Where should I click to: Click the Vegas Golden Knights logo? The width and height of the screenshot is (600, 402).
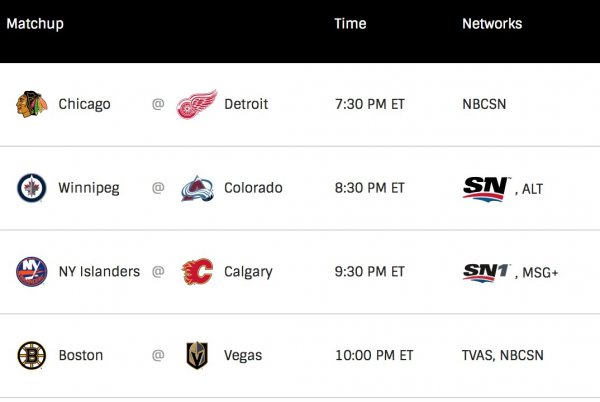click(x=197, y=355)
